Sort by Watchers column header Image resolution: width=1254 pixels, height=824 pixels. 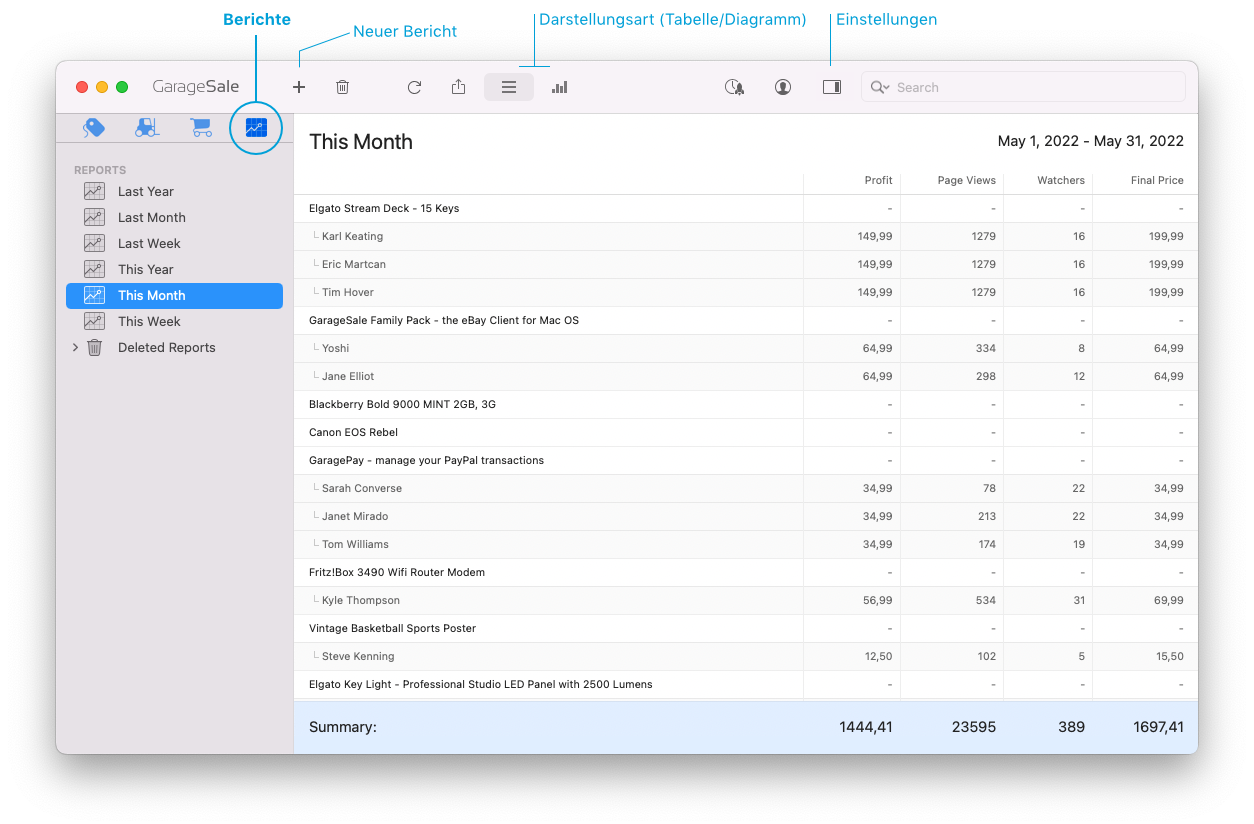(1061, 180)
